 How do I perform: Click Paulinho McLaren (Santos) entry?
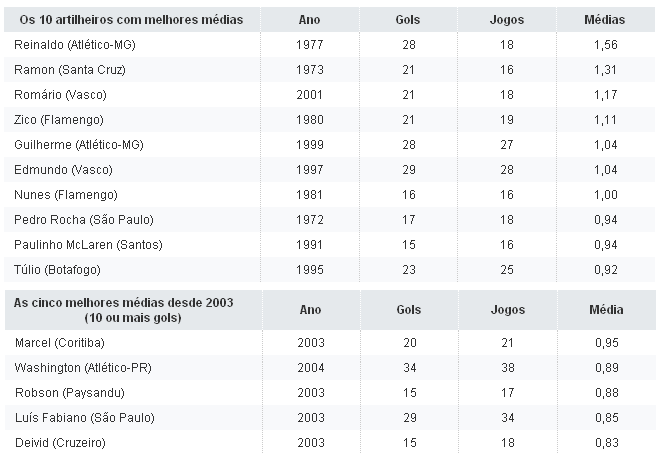[89, 245]
